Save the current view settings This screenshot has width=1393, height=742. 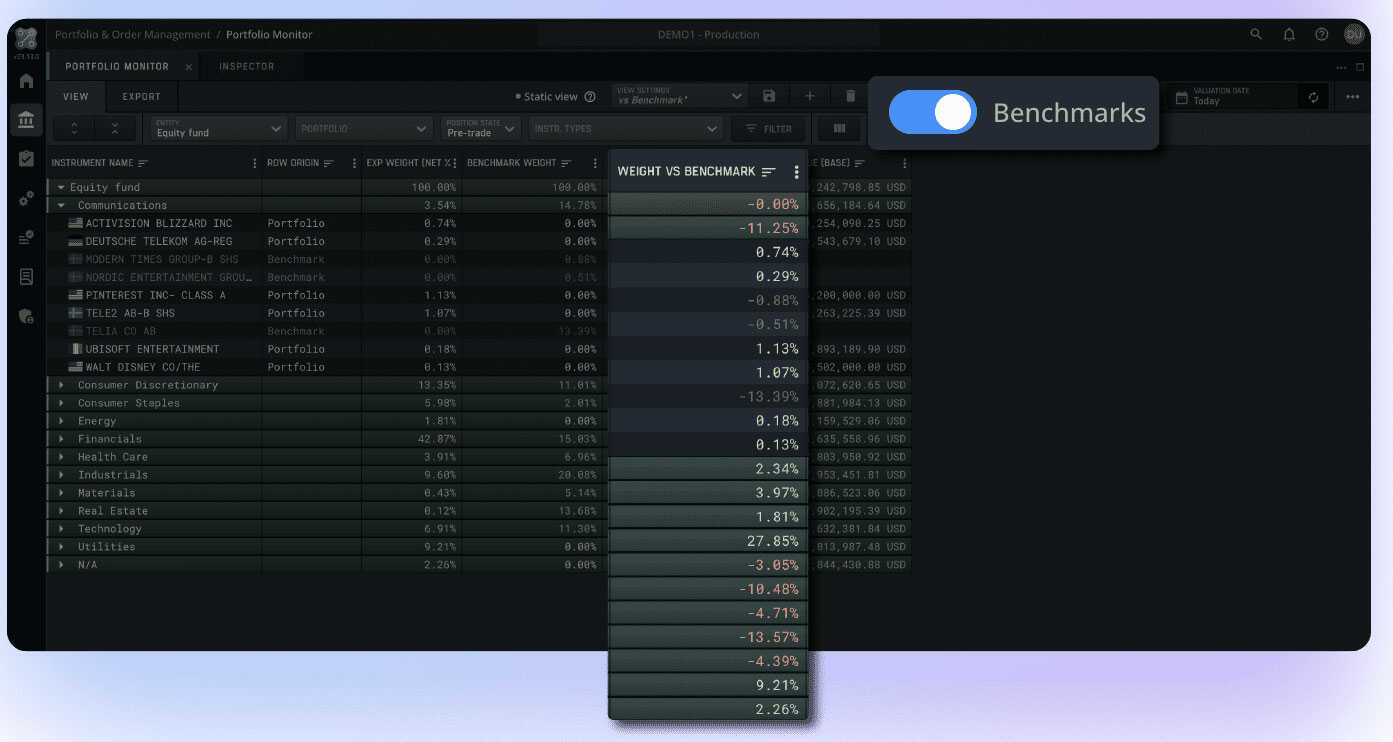point(769,96)
